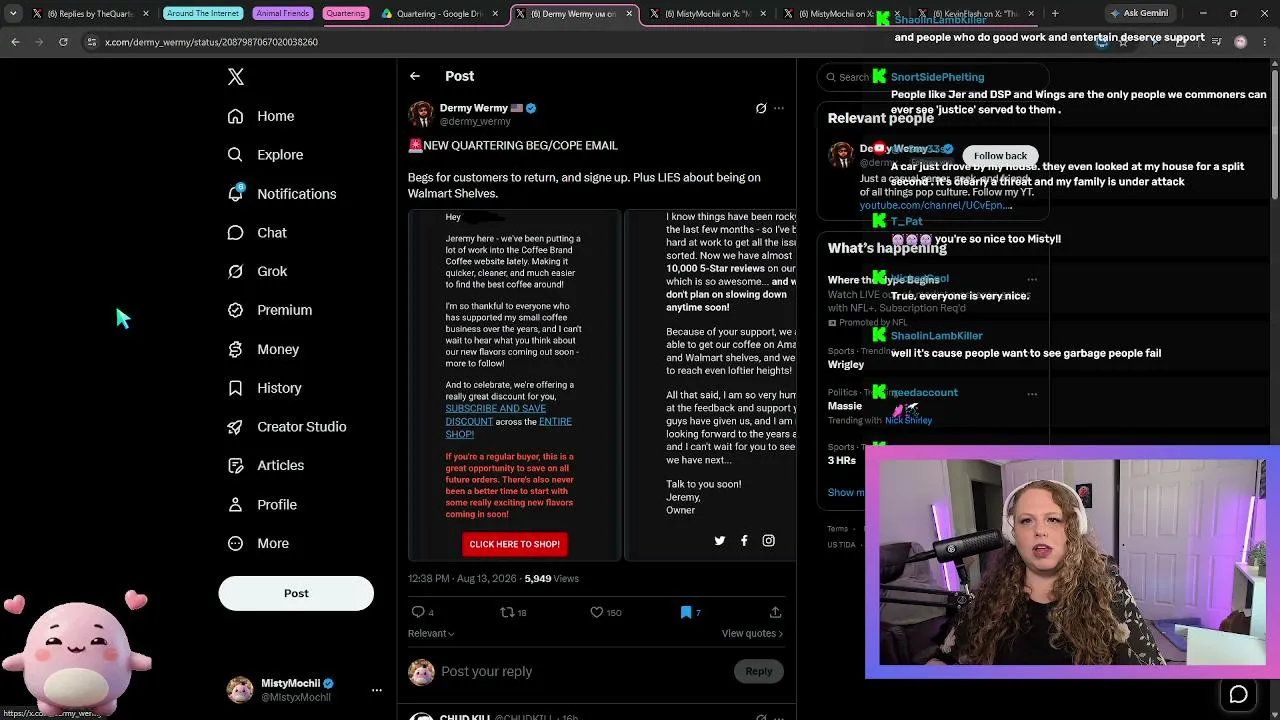Click the Instagram icon in email image
1280x720 pixels.
coord(768,541)
